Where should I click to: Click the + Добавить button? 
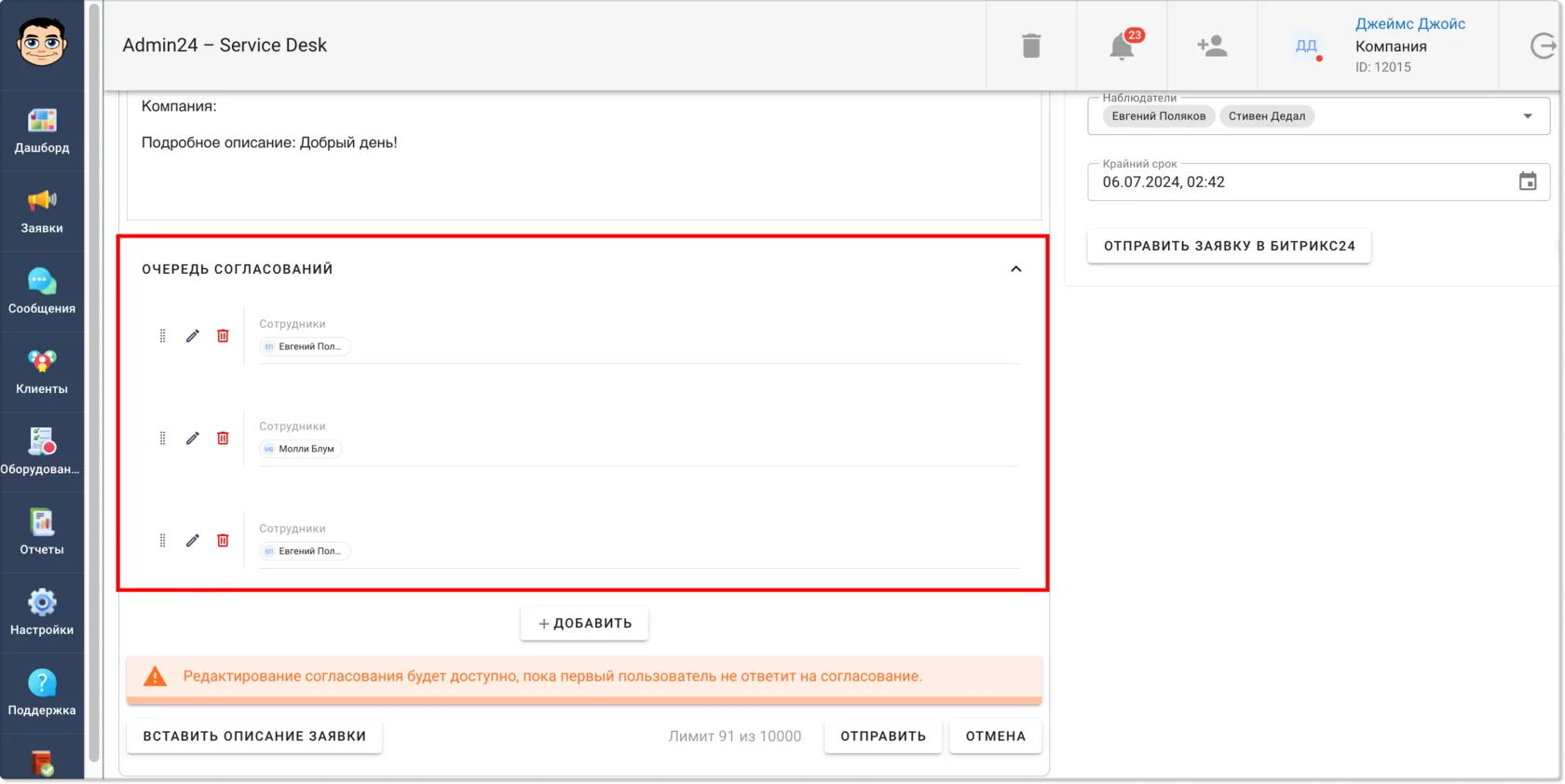[x=584, y=623]
